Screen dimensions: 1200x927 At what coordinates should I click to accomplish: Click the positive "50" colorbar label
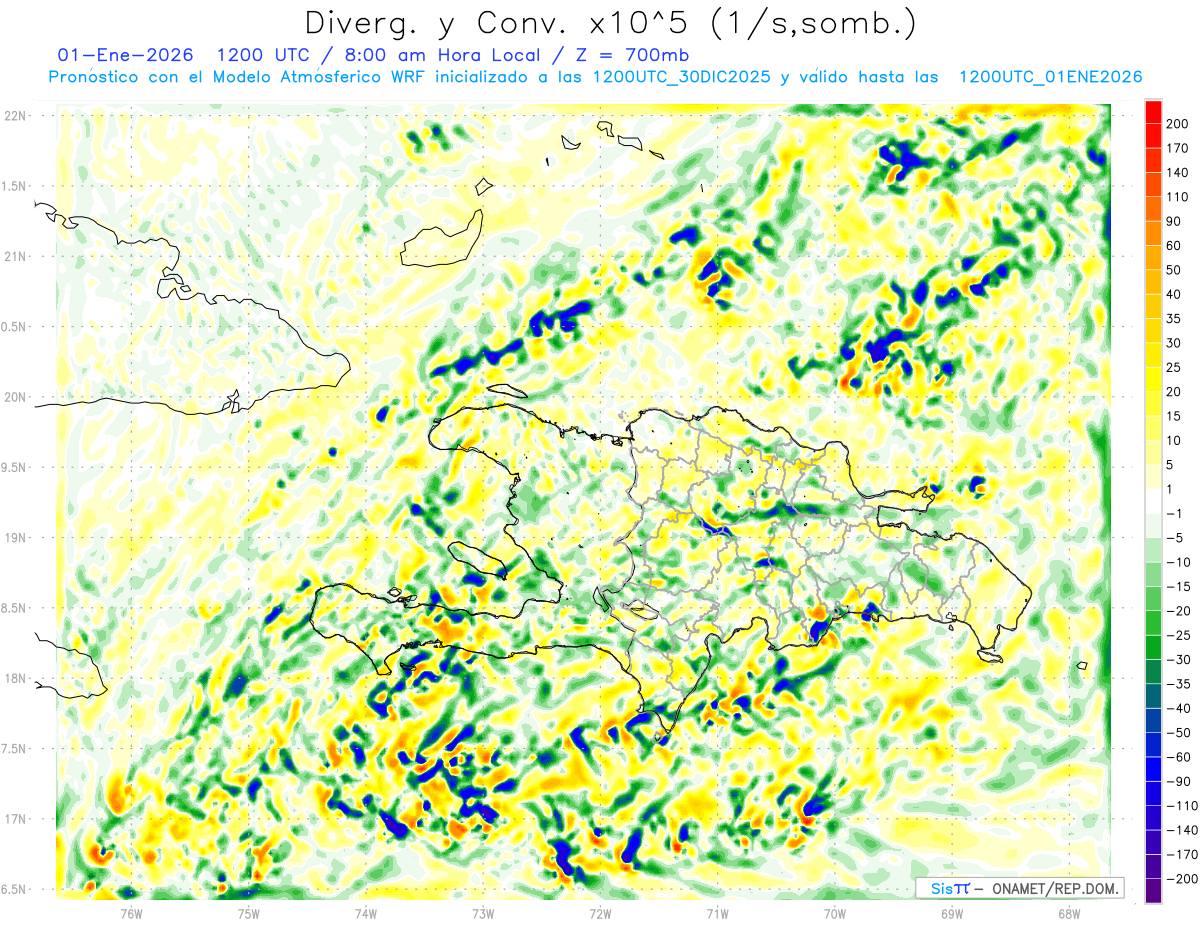(1175, 270)
